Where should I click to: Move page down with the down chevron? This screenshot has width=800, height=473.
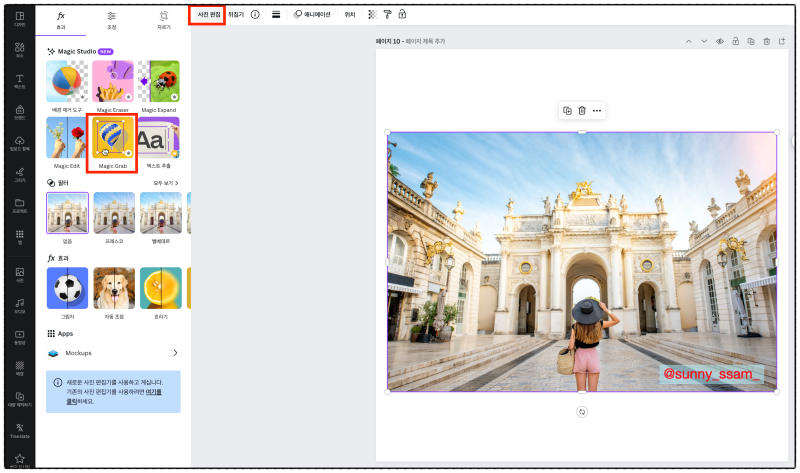(x=704, y=41)
